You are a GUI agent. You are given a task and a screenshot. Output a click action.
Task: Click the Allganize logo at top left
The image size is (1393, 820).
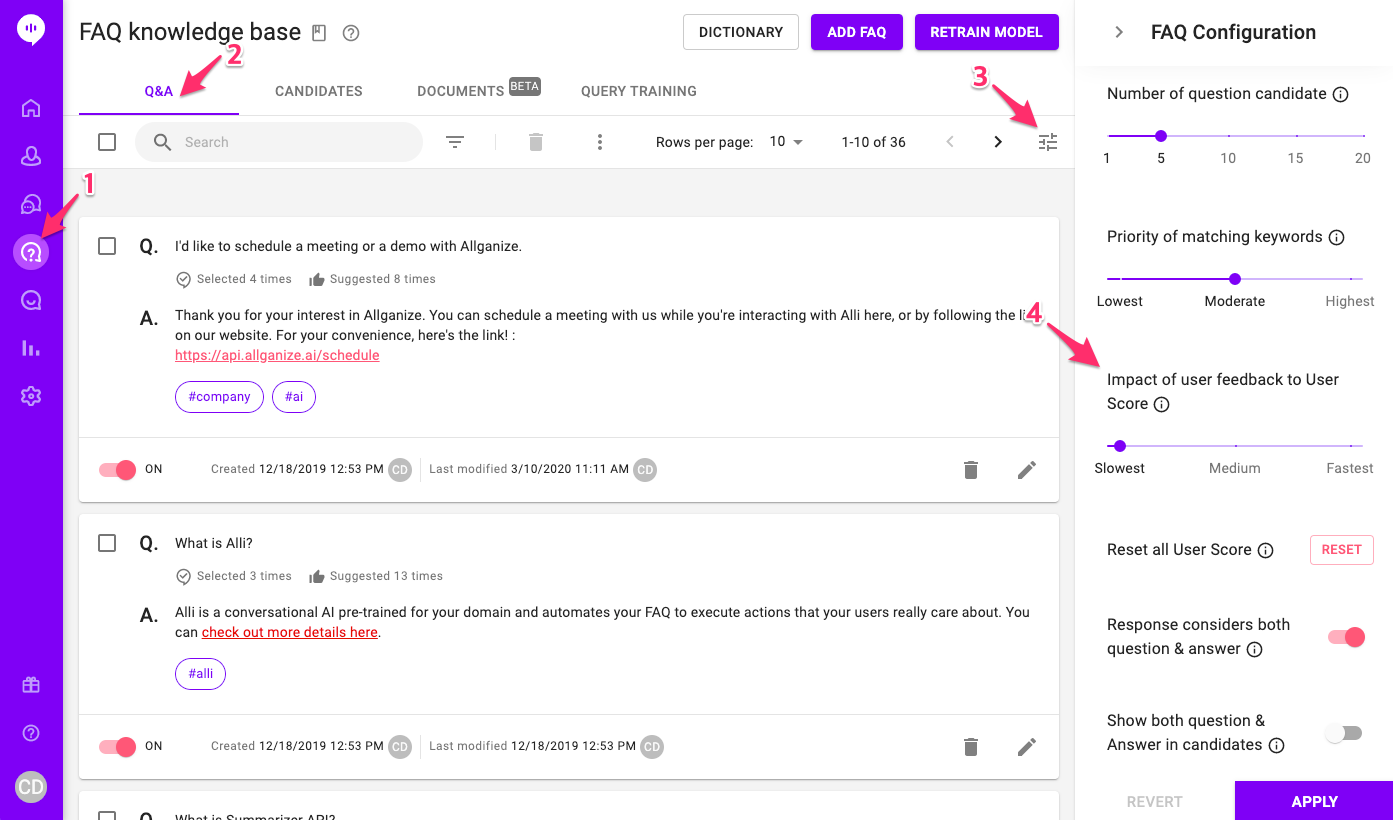point(31,30)
